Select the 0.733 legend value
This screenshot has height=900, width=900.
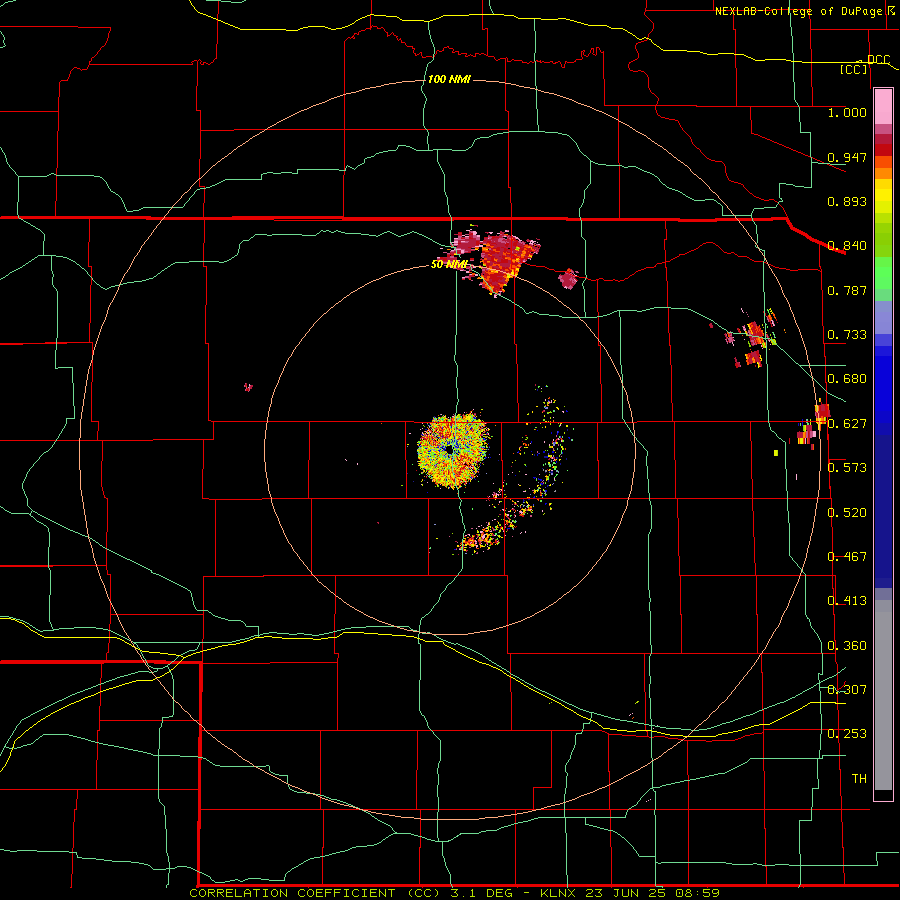[x=847, y=335]
